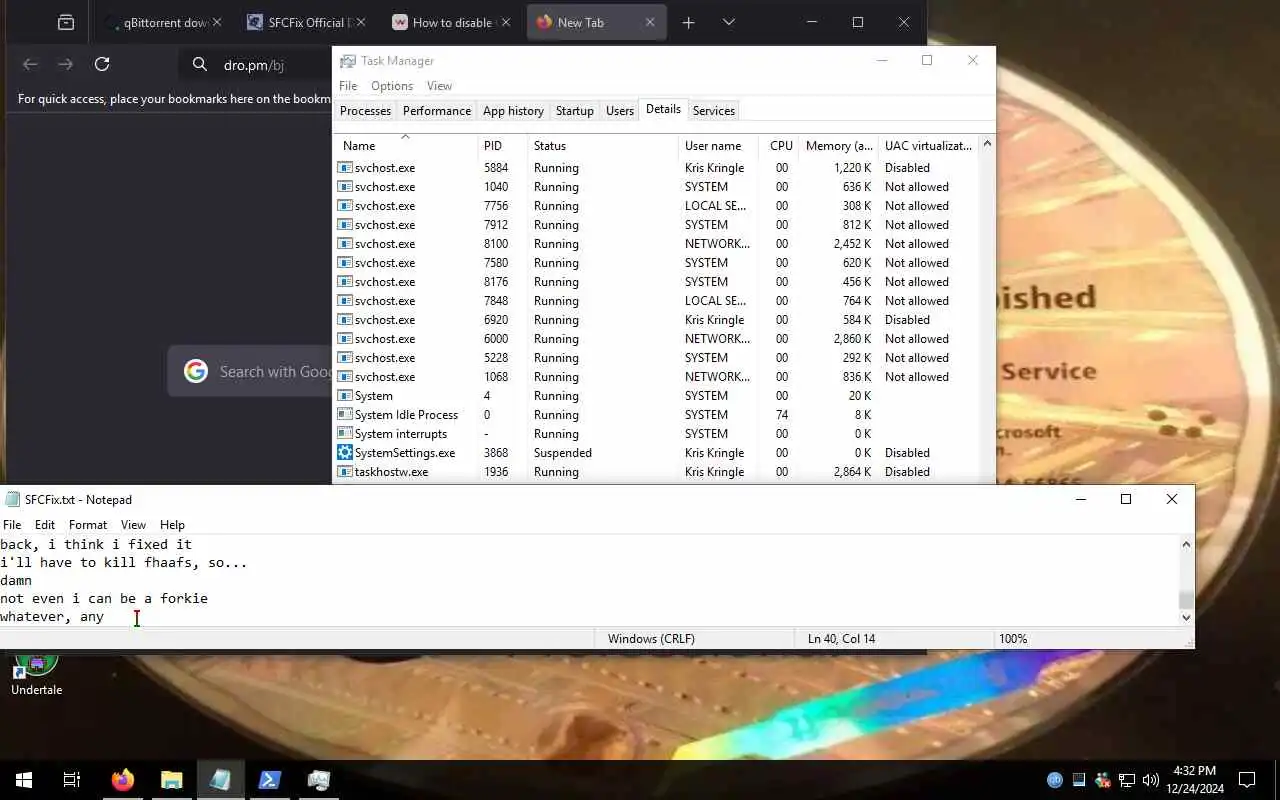The image size is (1280, 800).
Task: Open the Services tab in Task Manager
Action: (x=714, y=111)
